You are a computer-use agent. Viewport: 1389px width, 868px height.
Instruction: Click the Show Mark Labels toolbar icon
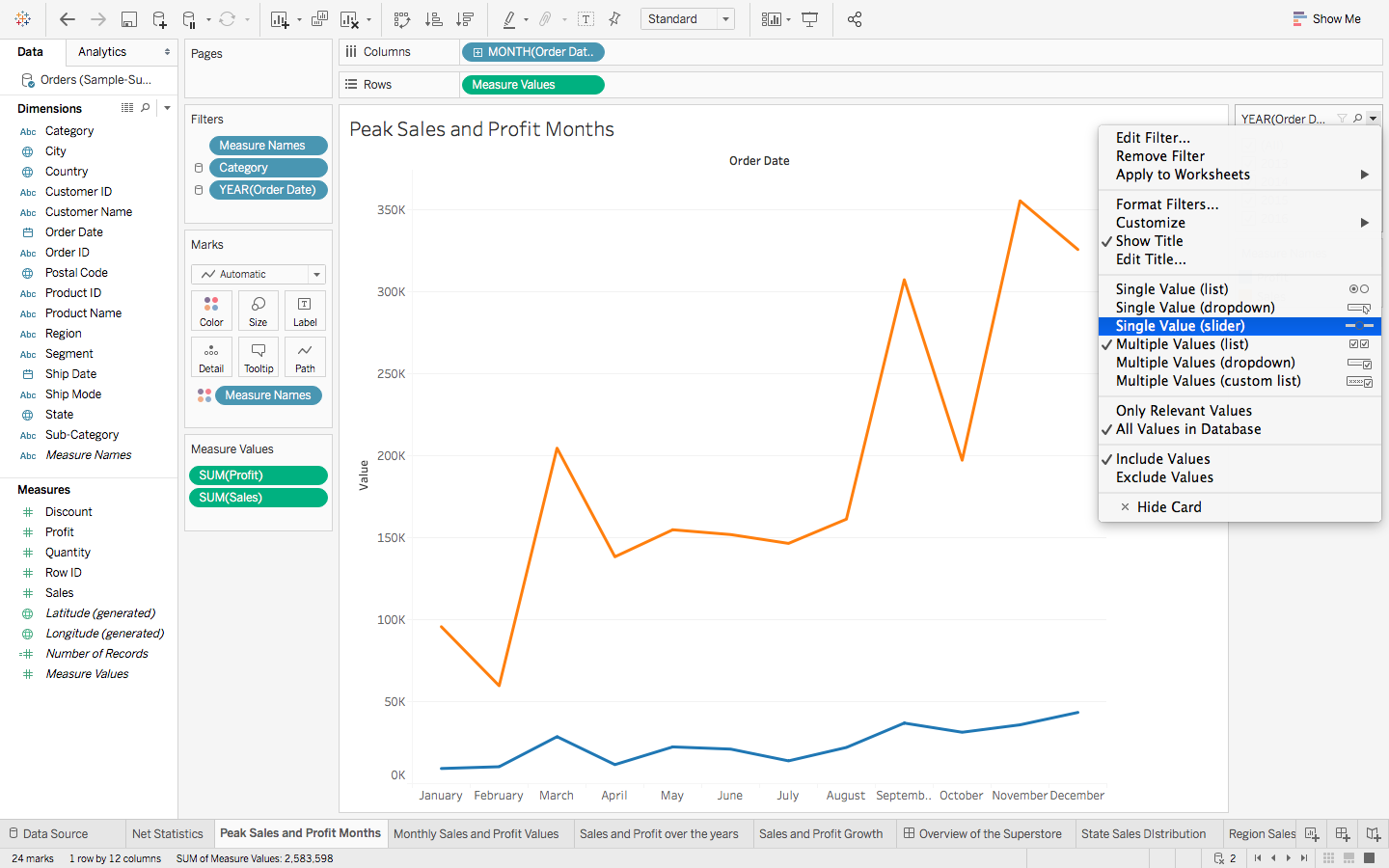[x=586, y=18]
